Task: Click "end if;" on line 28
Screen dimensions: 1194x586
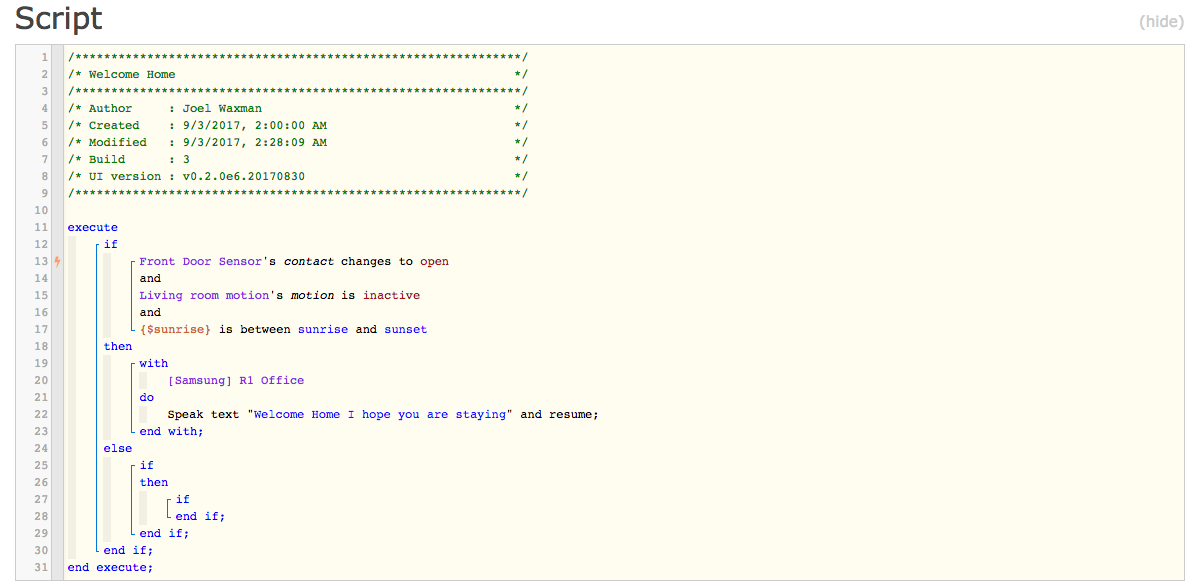Action: (200, 517)
